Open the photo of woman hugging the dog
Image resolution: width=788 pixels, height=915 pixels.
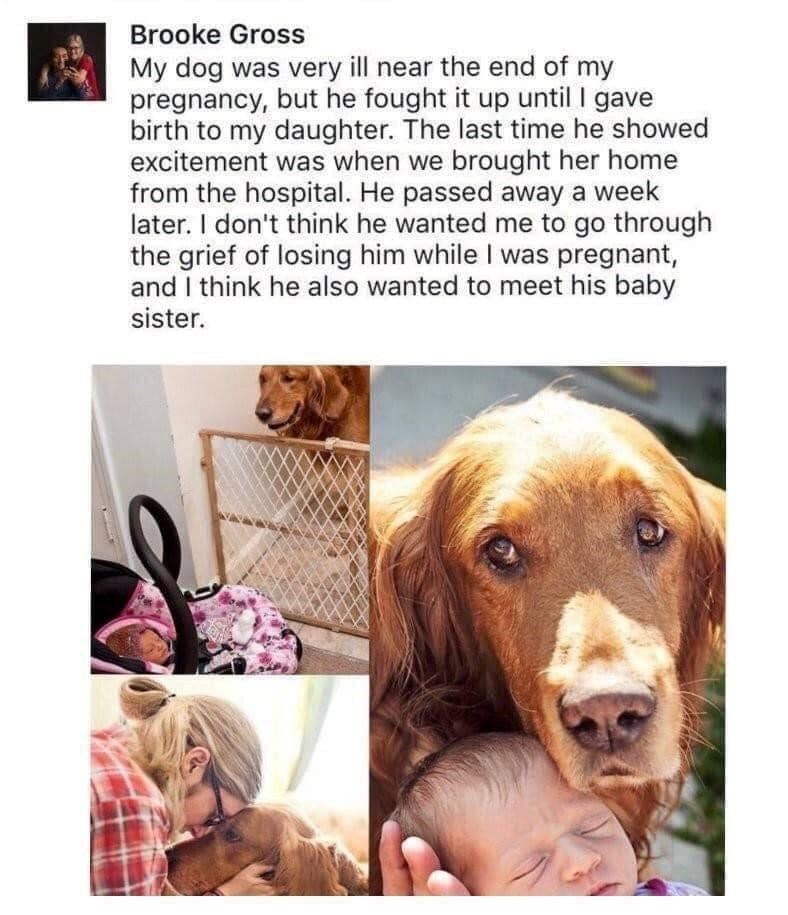[x=230, y=786]
